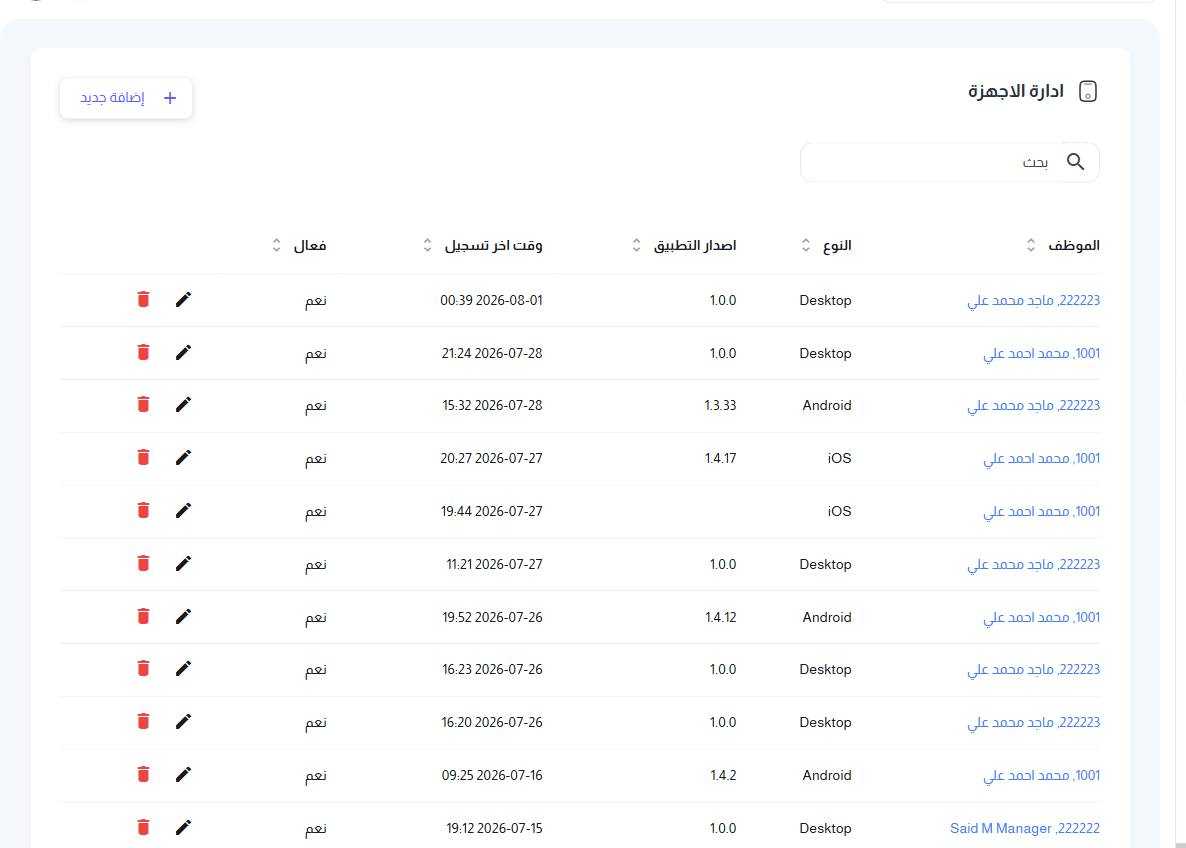Sort the table by النوع column
1186x848 pixels.
pyautogui.click(x=806, y=245)
